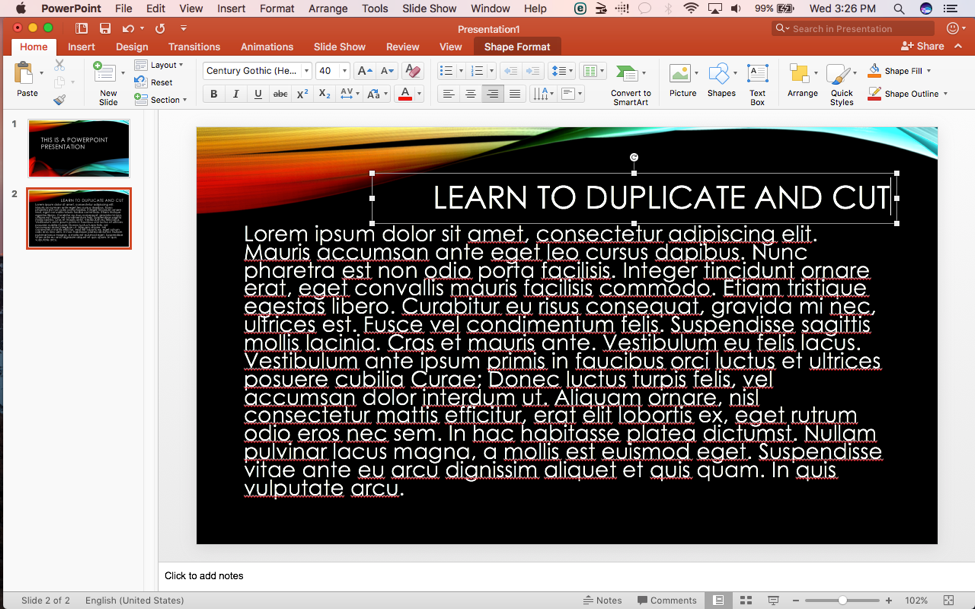Screen dimensions: 975x609
Task: Open the font size dropdown
Action: (345, 70)
